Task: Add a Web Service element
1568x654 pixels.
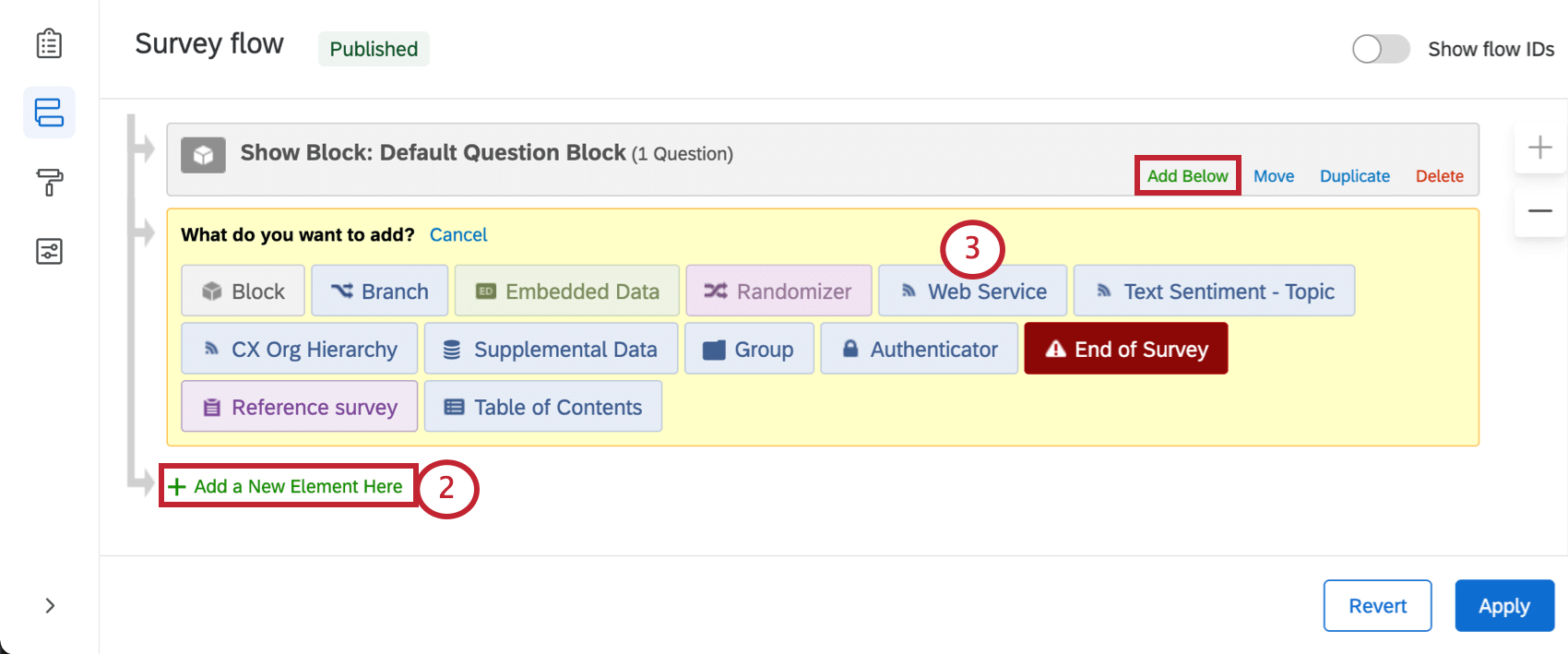Action: tap(972, 291)
